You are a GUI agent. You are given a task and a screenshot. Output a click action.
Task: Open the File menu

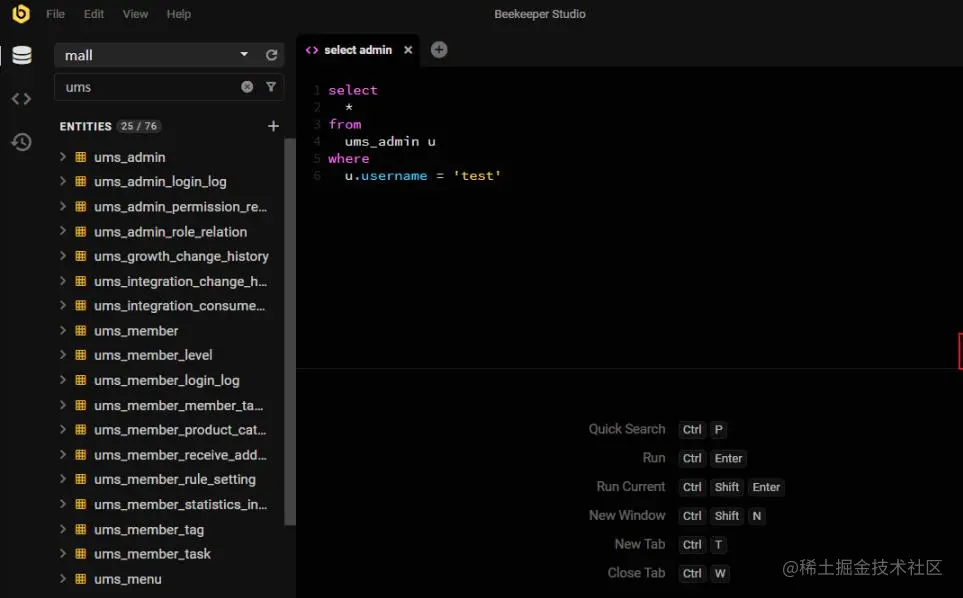pos(55,14)
